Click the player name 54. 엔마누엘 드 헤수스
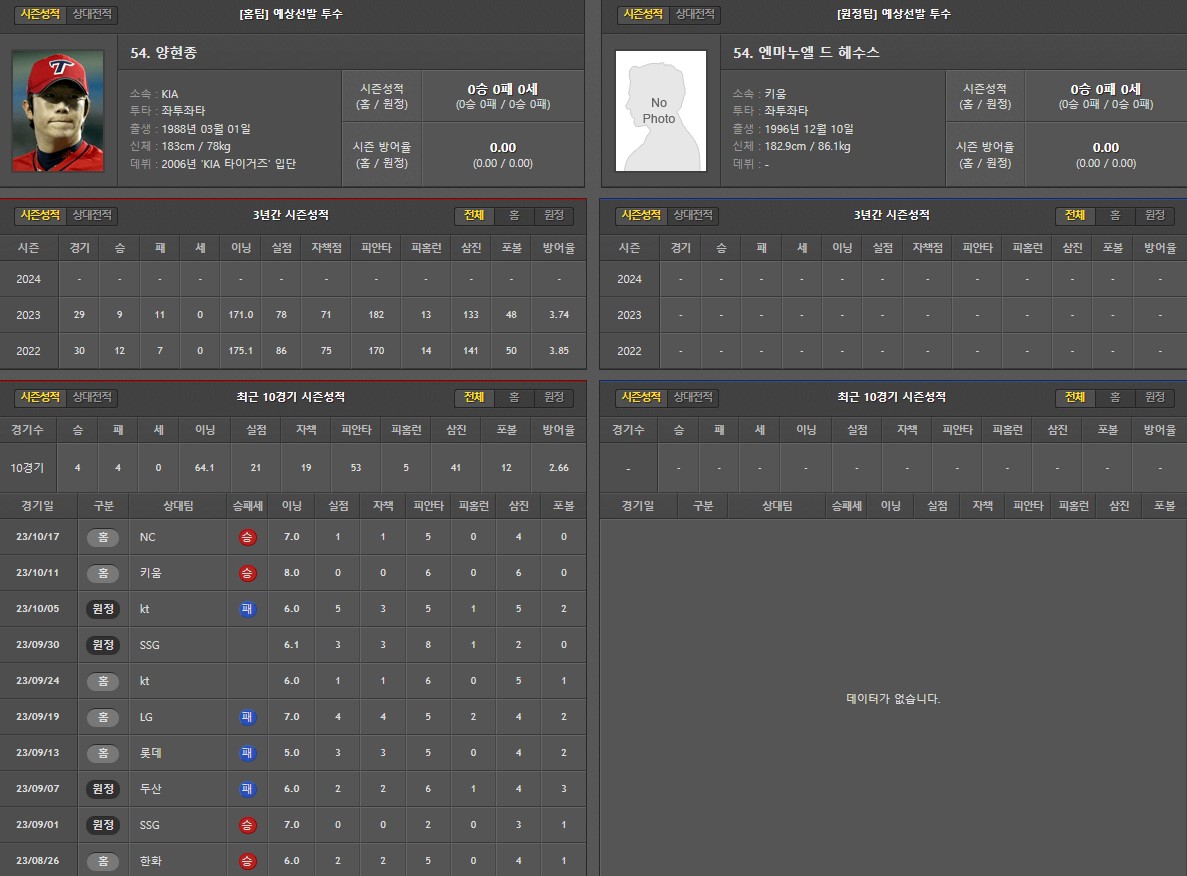The image size is (1187, 876). pyautogui.click(x=806, y=53)
